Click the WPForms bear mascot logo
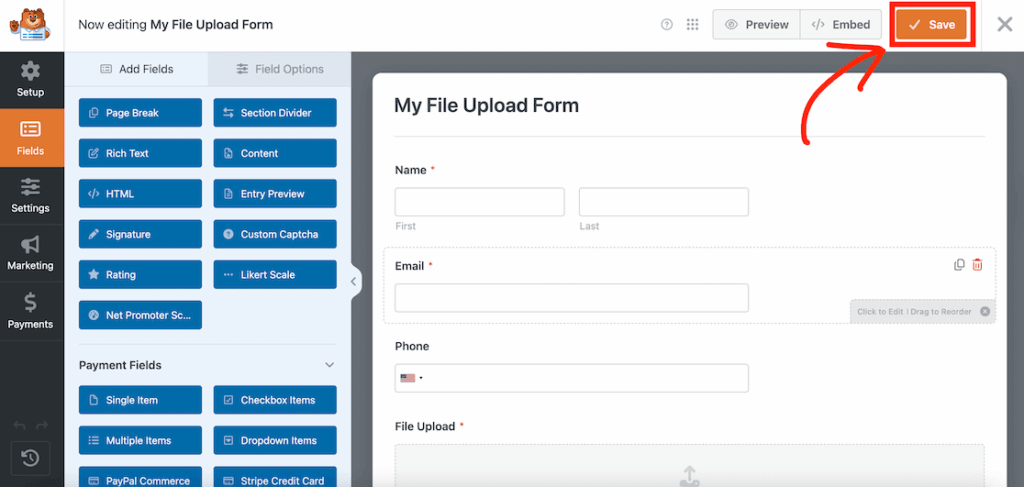Screen dimensions: 1024x487 pyautogui.click(x=31, y=25)
